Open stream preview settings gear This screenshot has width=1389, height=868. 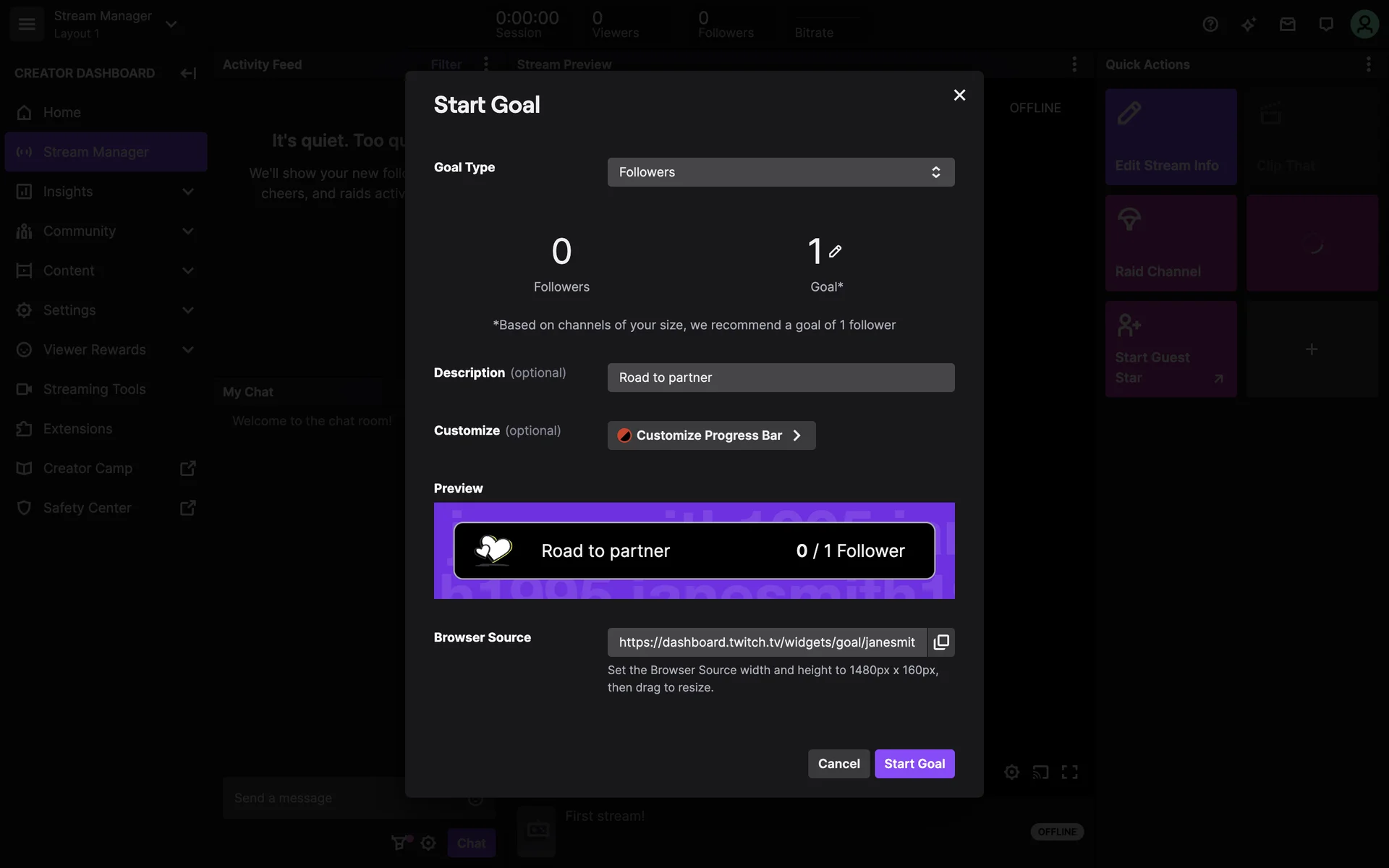tap(1011, 772)
